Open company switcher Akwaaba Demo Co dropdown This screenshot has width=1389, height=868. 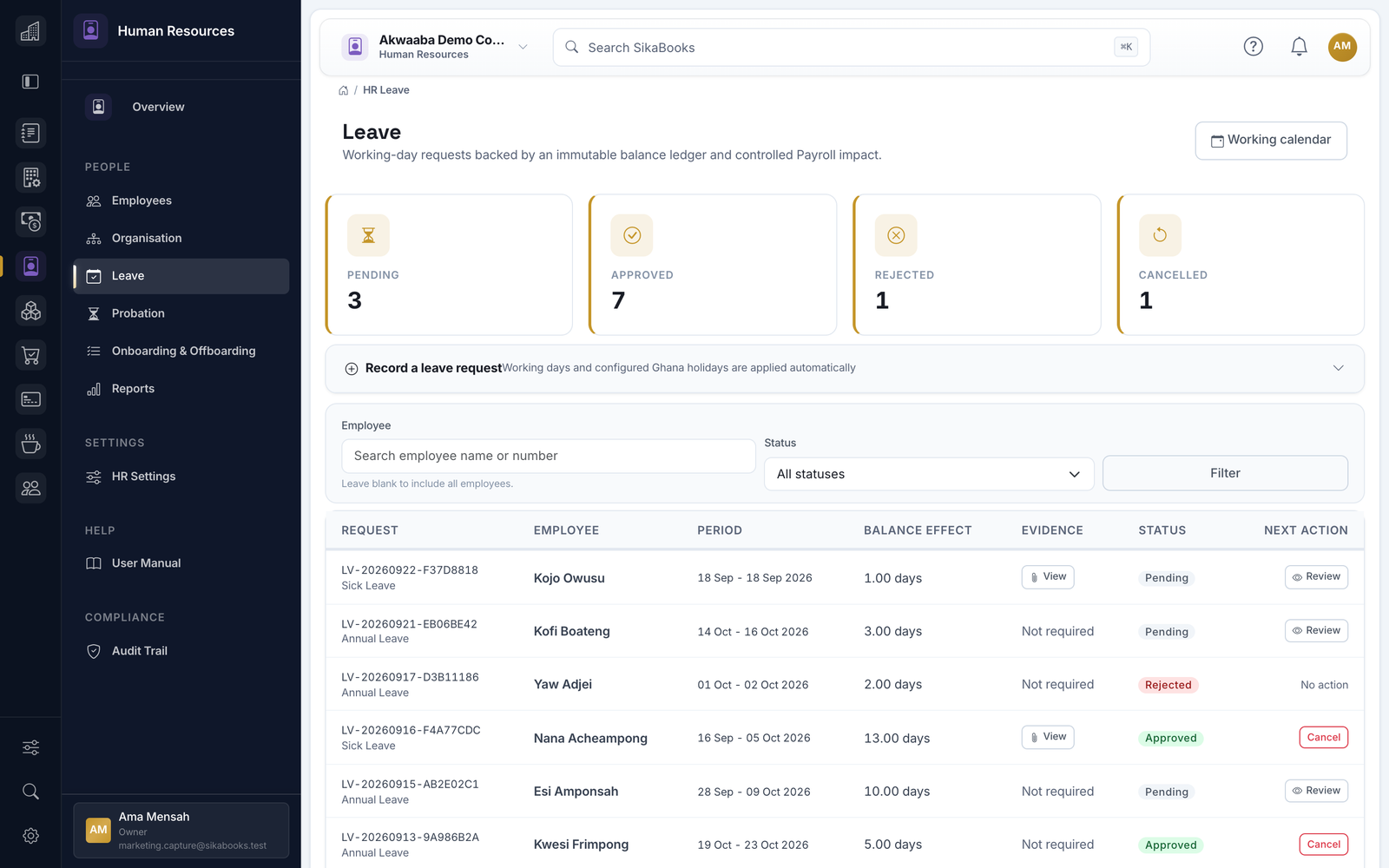435,47
